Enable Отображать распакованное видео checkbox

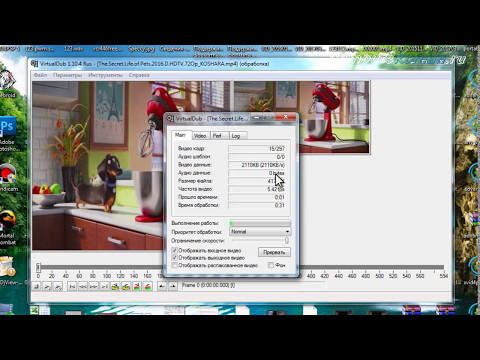(x=174, y=265)
